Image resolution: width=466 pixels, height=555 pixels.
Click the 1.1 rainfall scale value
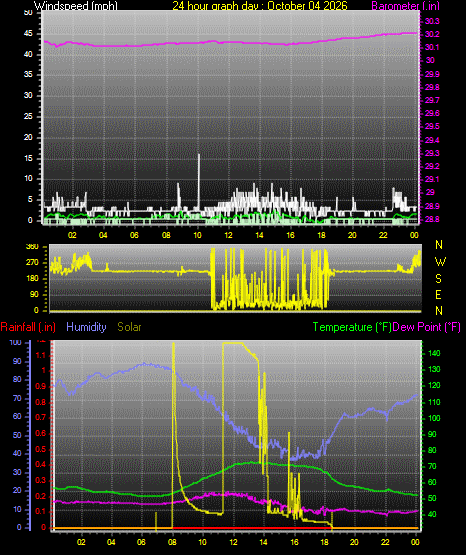click(x=41, y=355)
